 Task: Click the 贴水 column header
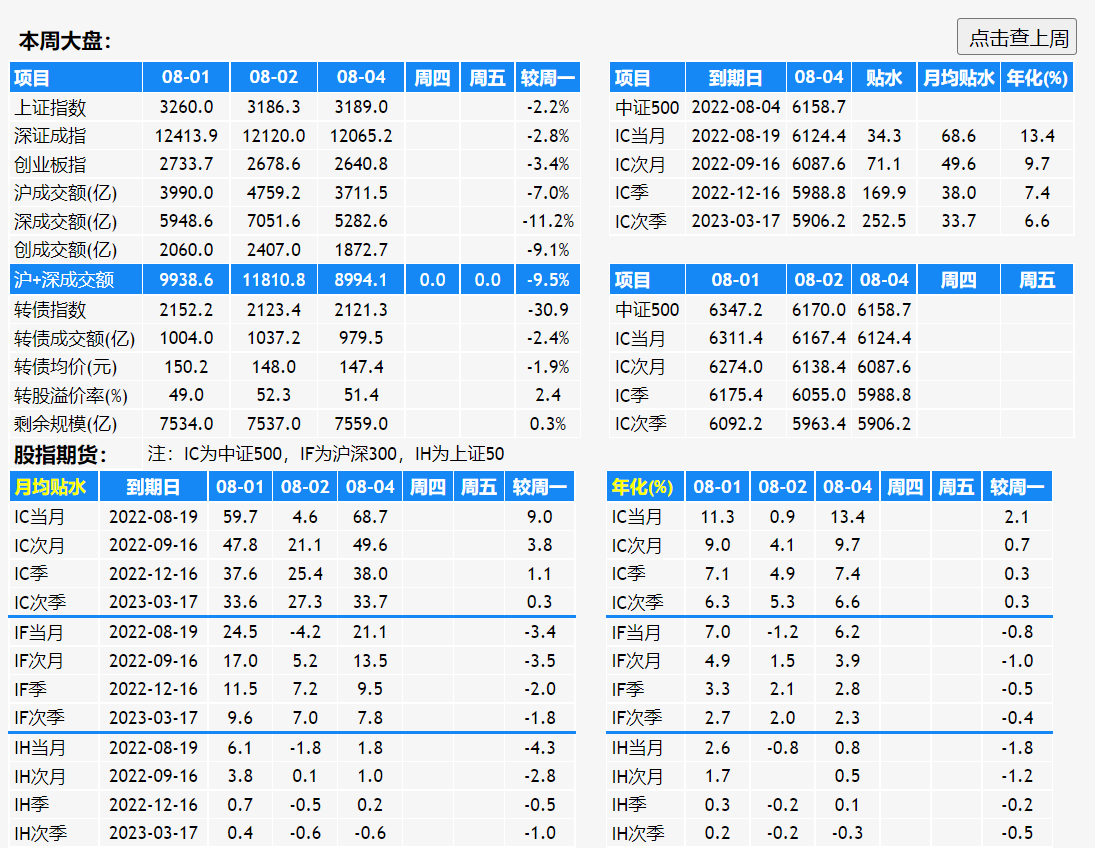(884, 78)
